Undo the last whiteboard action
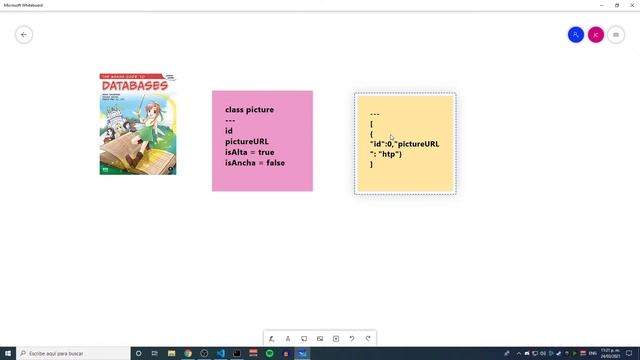This screenshot has height=360, width=640. pos(352,338)
